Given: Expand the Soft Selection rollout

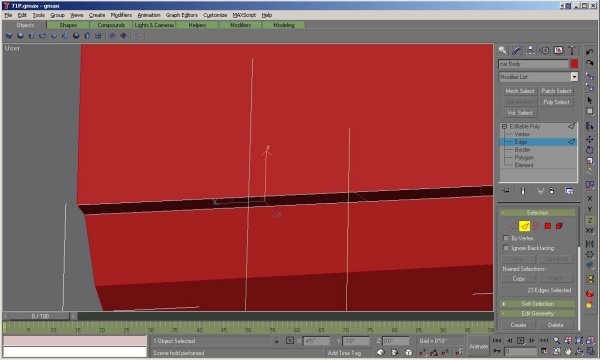Looking at the screenshot, I should tap(538, 304).
